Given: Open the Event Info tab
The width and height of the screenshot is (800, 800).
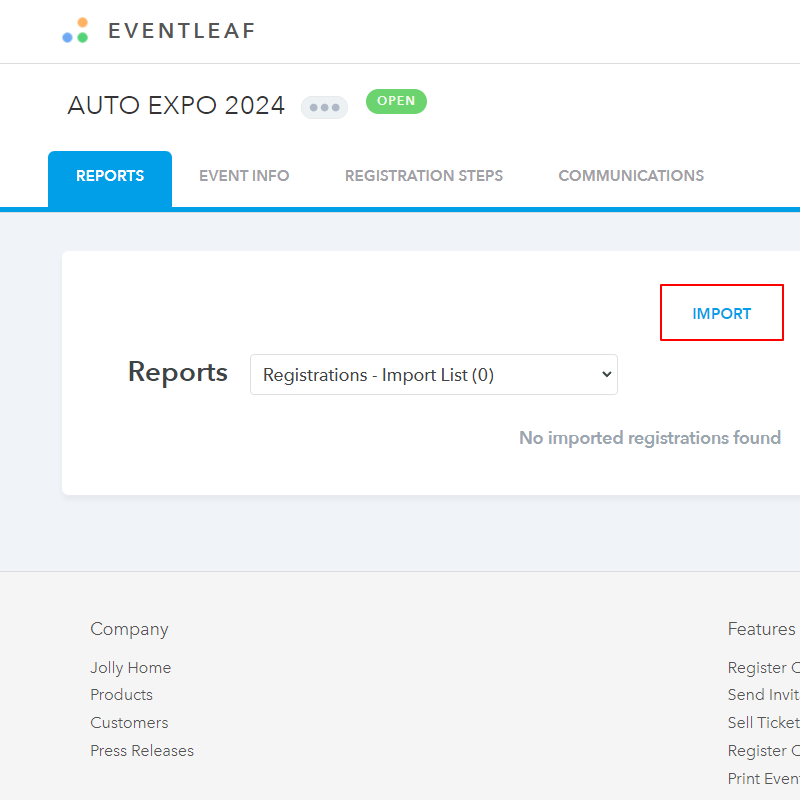Looking at the screenshot, I should pyautogui.click(x=244, y=176).
